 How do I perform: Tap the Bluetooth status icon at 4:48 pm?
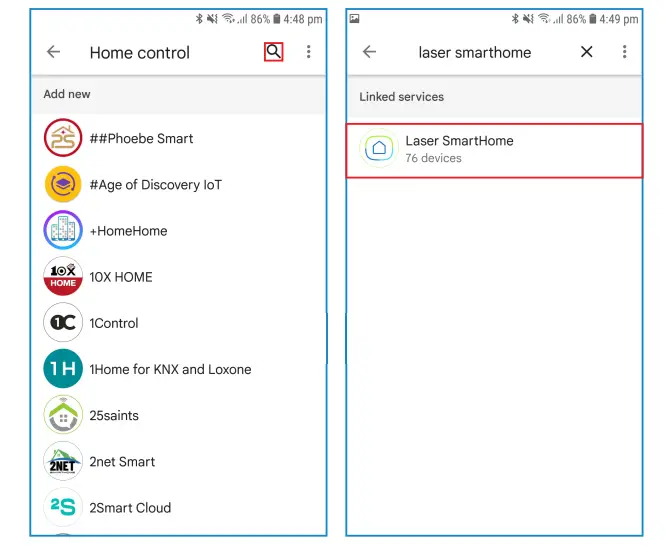(199, 19)
